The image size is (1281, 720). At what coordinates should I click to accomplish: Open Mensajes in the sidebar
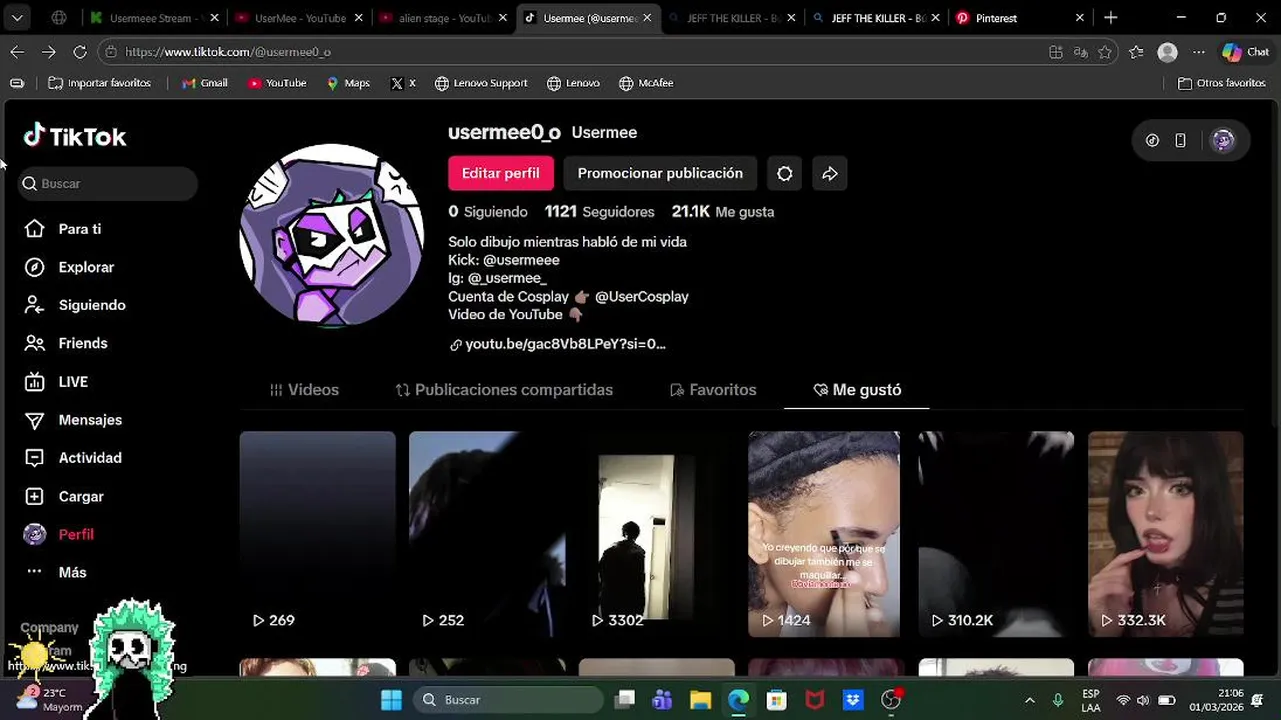[x=73, y=420]
